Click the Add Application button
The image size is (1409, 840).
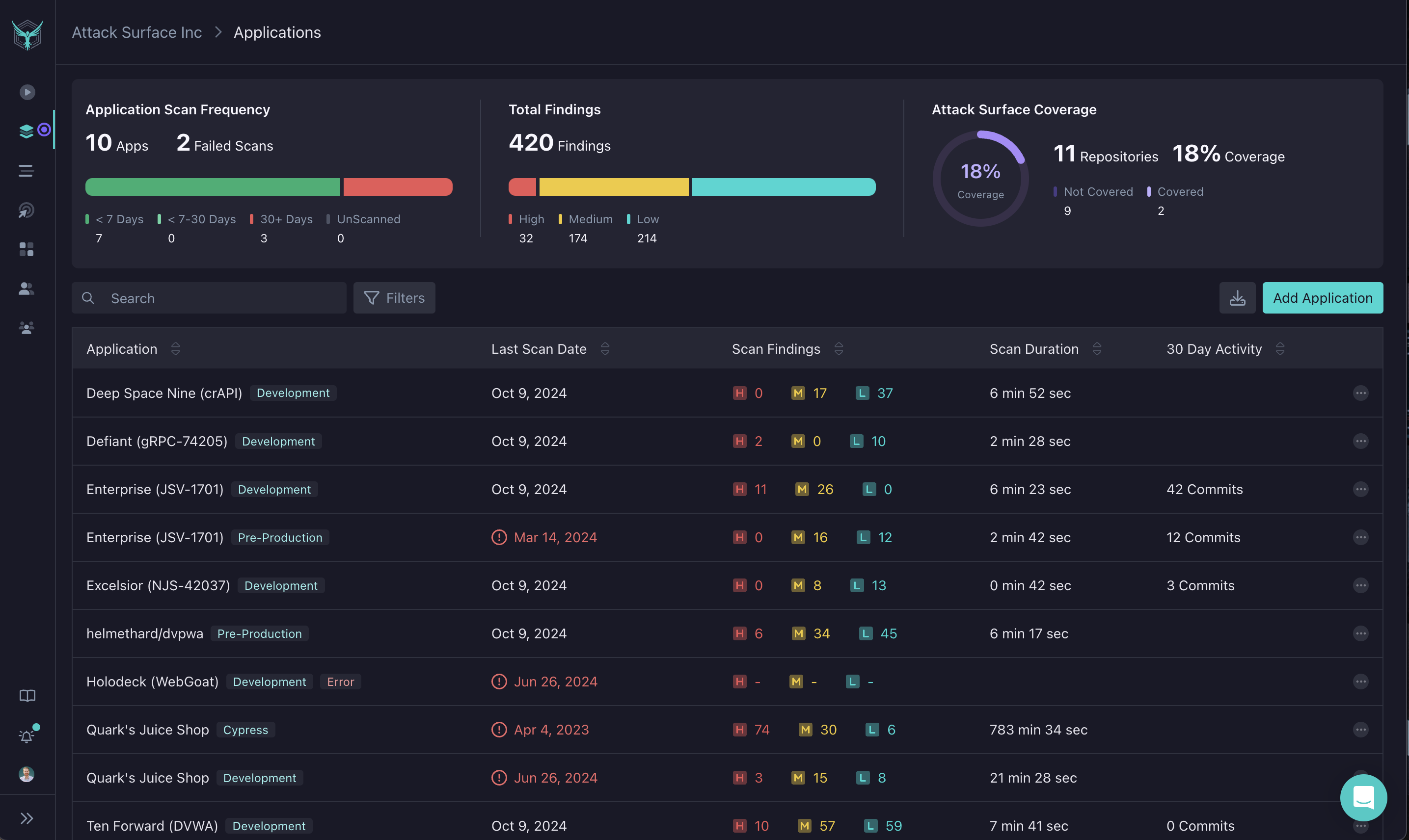(1323, 298)
